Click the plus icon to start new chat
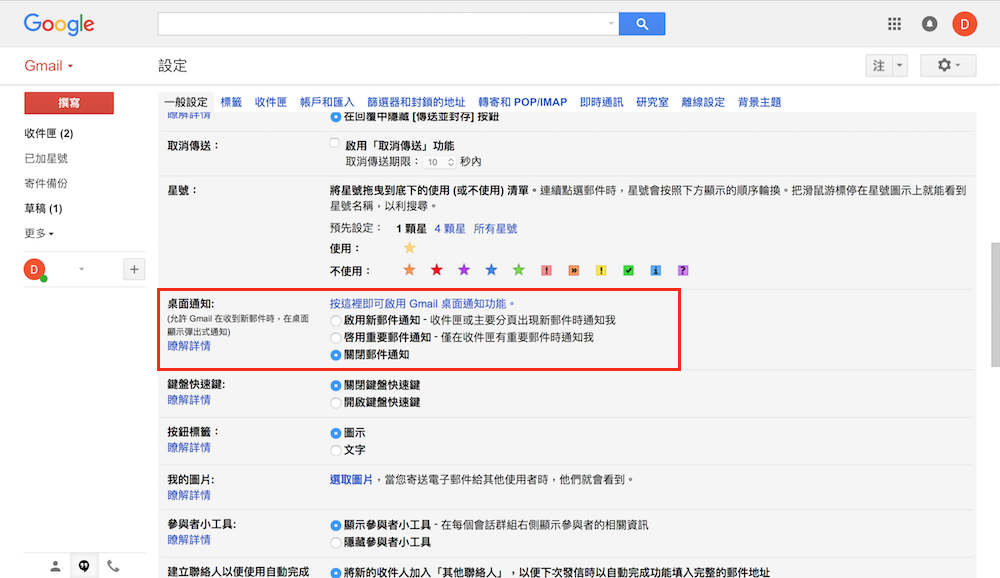Viewport: 1000px width, 578px height. (134, 269)
